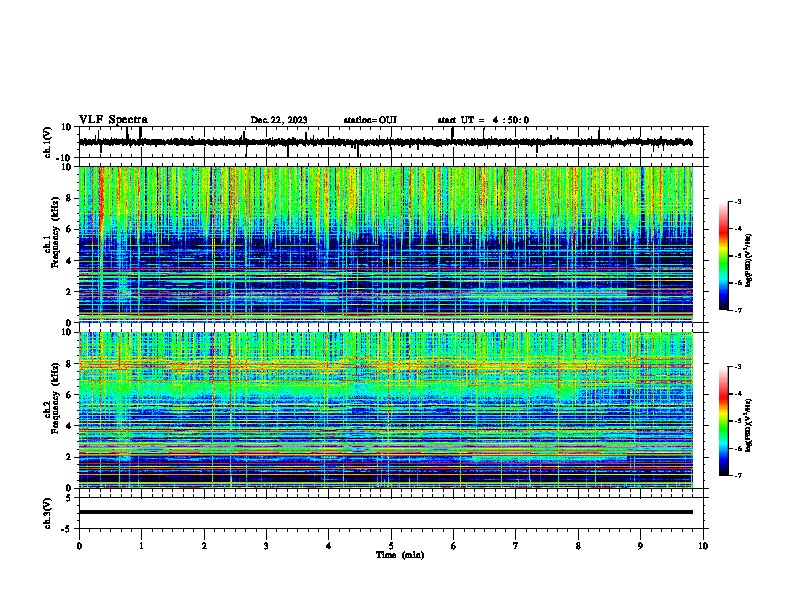Viewport: 792px width, 612px height.
Task: Click the ch.2 colorbar log(PSD) units label
Action: coord(749,425)
